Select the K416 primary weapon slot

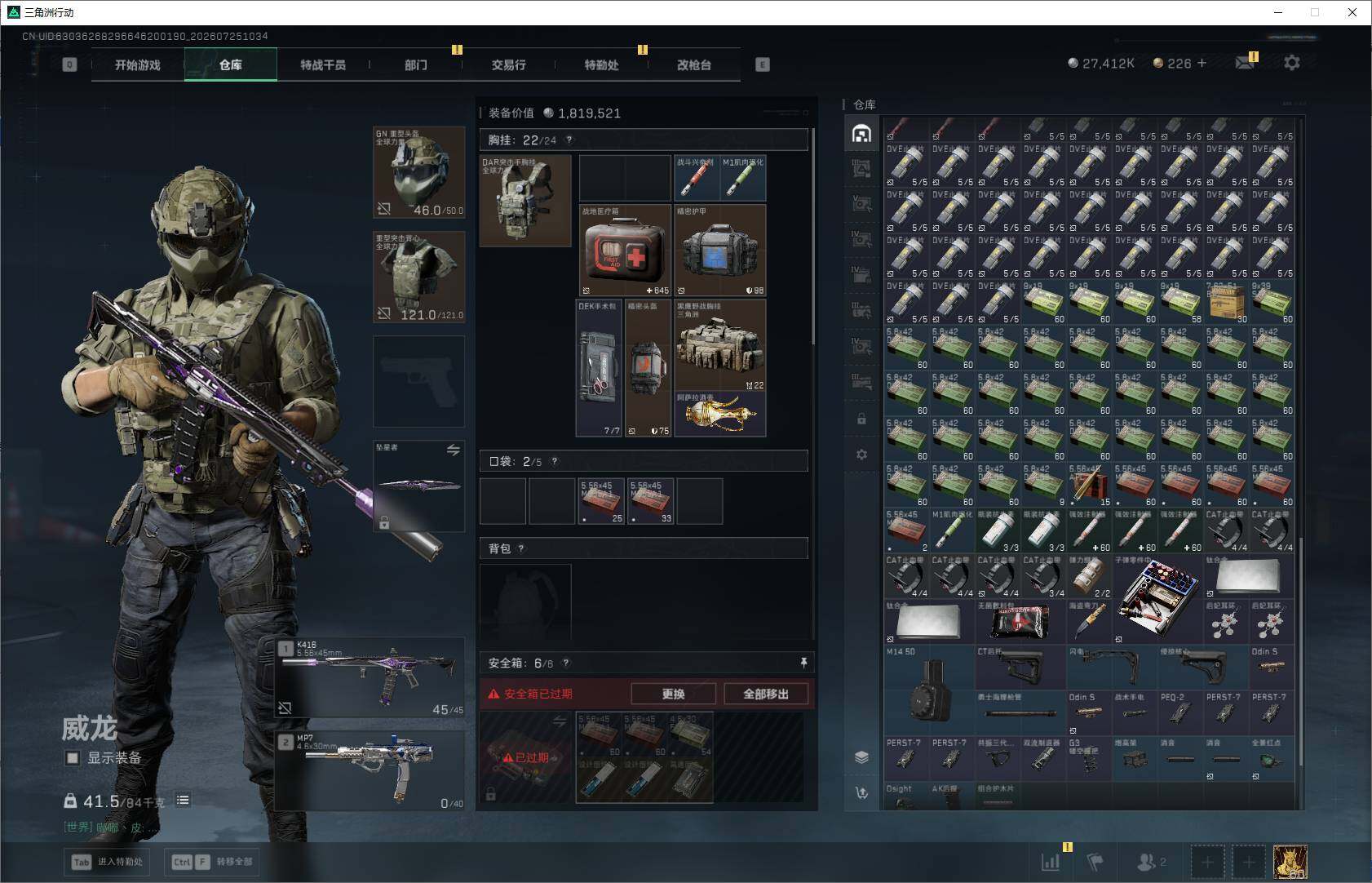coord(370,677)
